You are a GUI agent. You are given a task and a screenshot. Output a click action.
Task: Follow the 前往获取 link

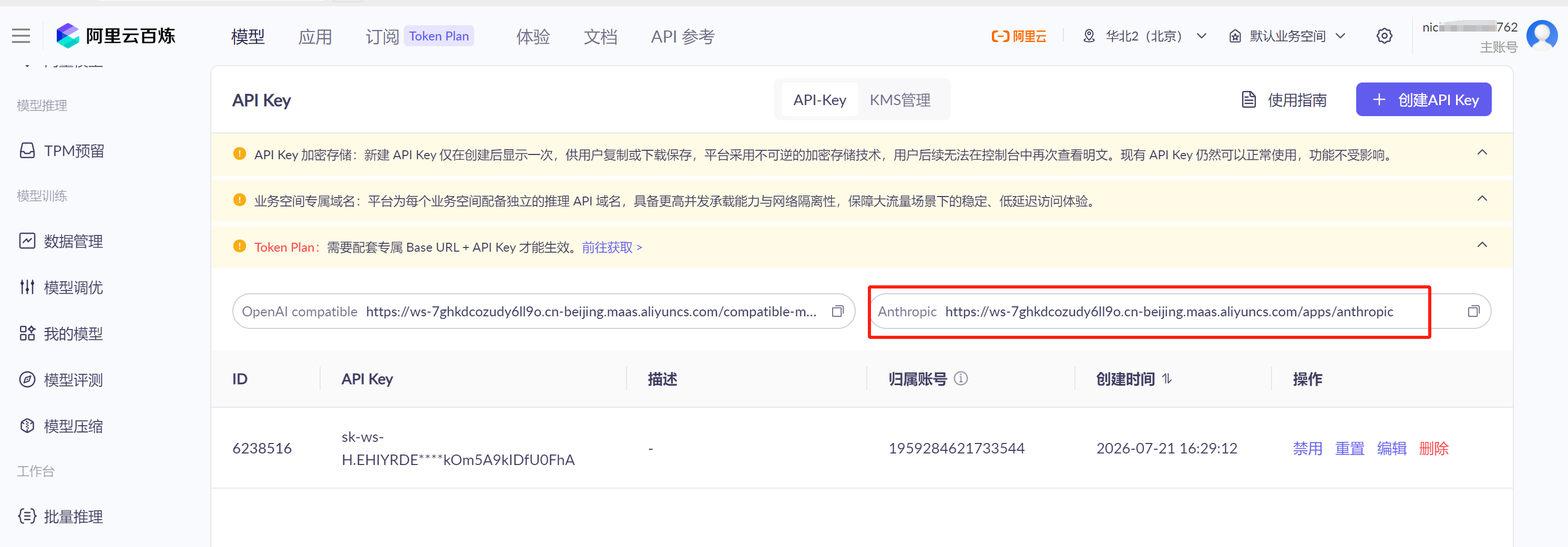click(x=612, y=247)
